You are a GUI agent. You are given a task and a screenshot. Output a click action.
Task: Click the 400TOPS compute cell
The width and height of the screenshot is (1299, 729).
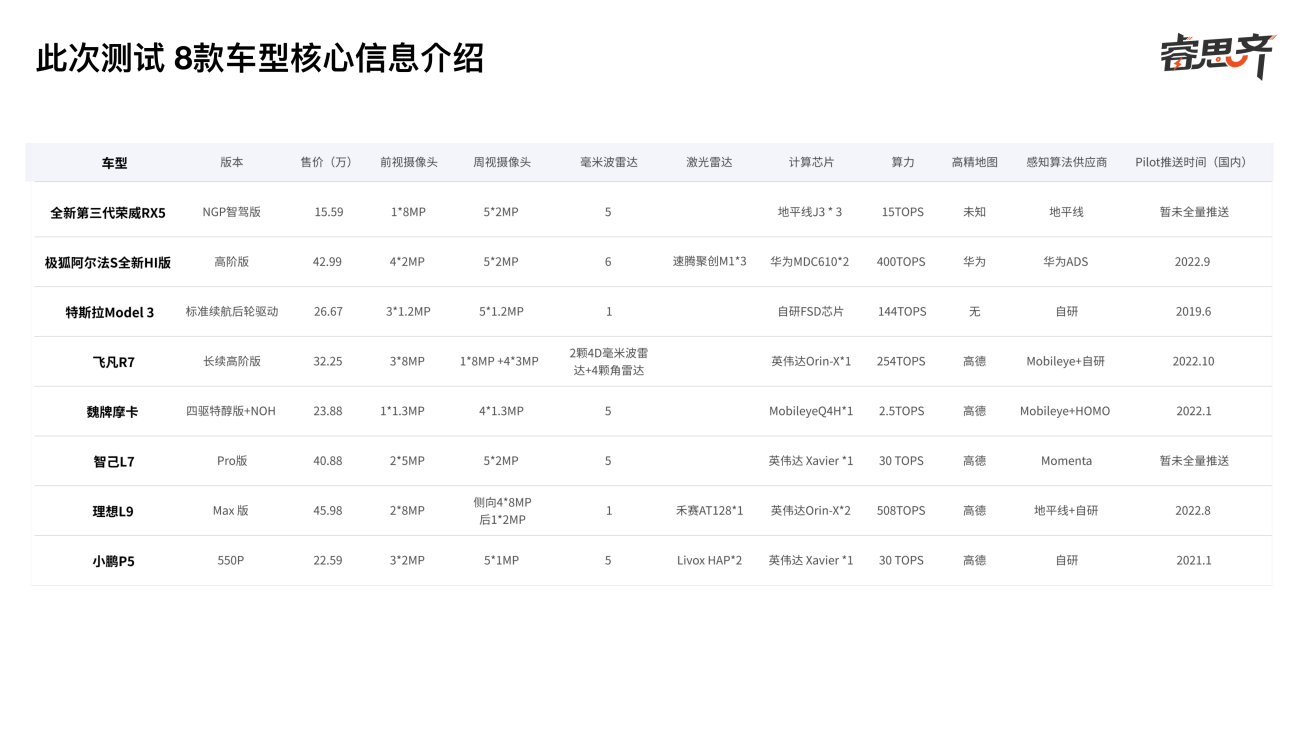point(901,262)
